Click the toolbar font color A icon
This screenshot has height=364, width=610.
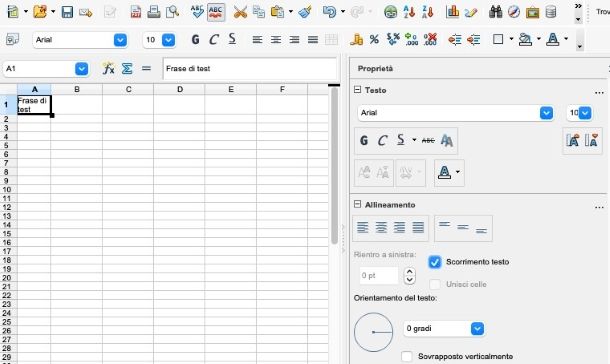(552, 39)
